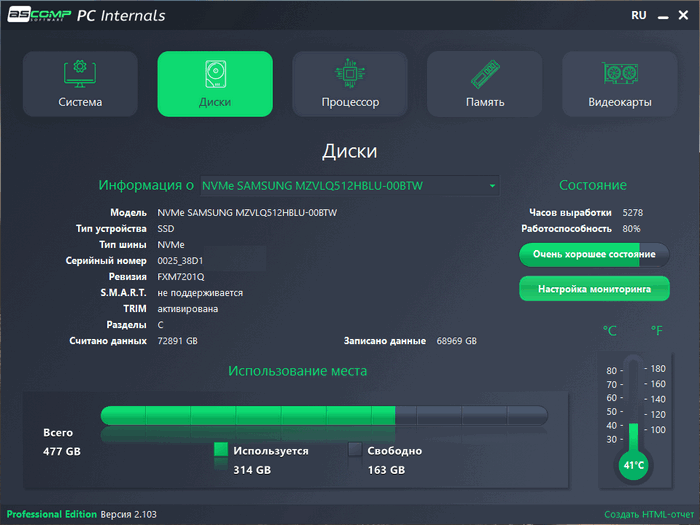This screenshot has height=525, width=700.
Task: Click the partition letter C value
Action: coord(160,325)
